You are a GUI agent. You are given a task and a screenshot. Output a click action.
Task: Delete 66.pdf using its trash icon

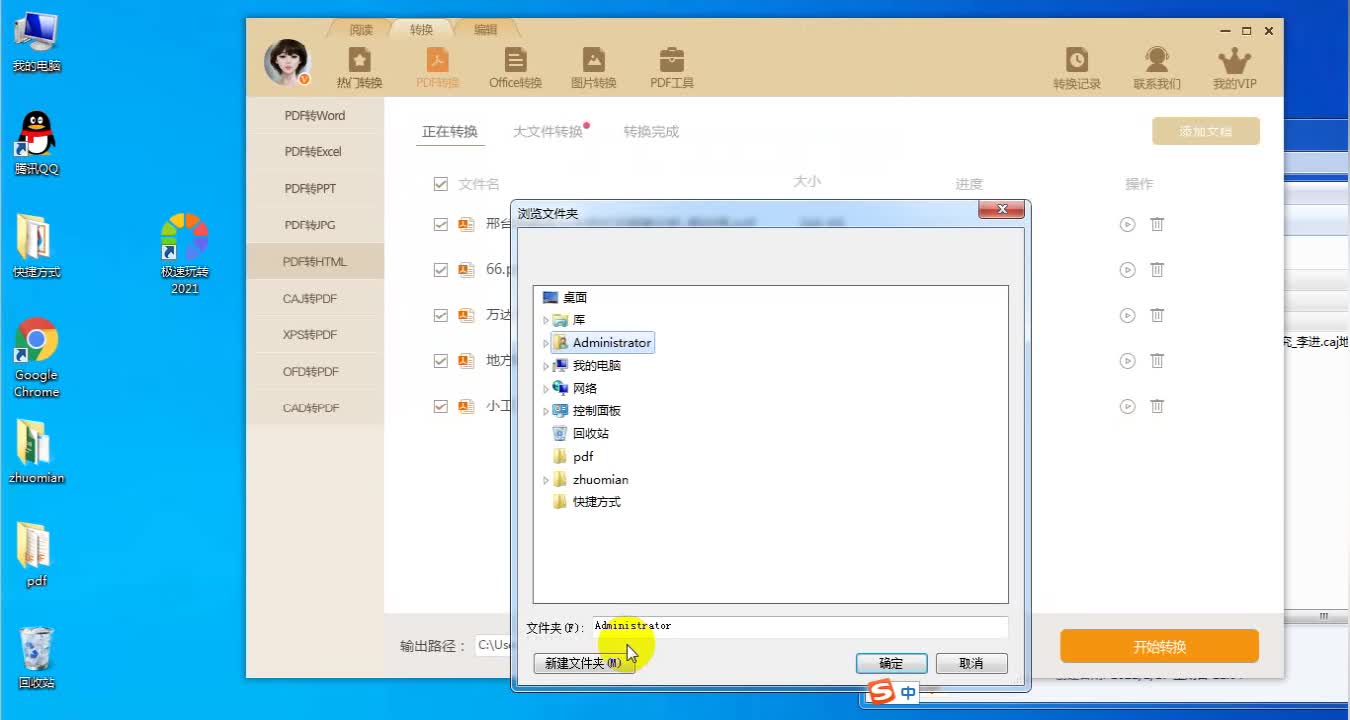point(1157,270)
